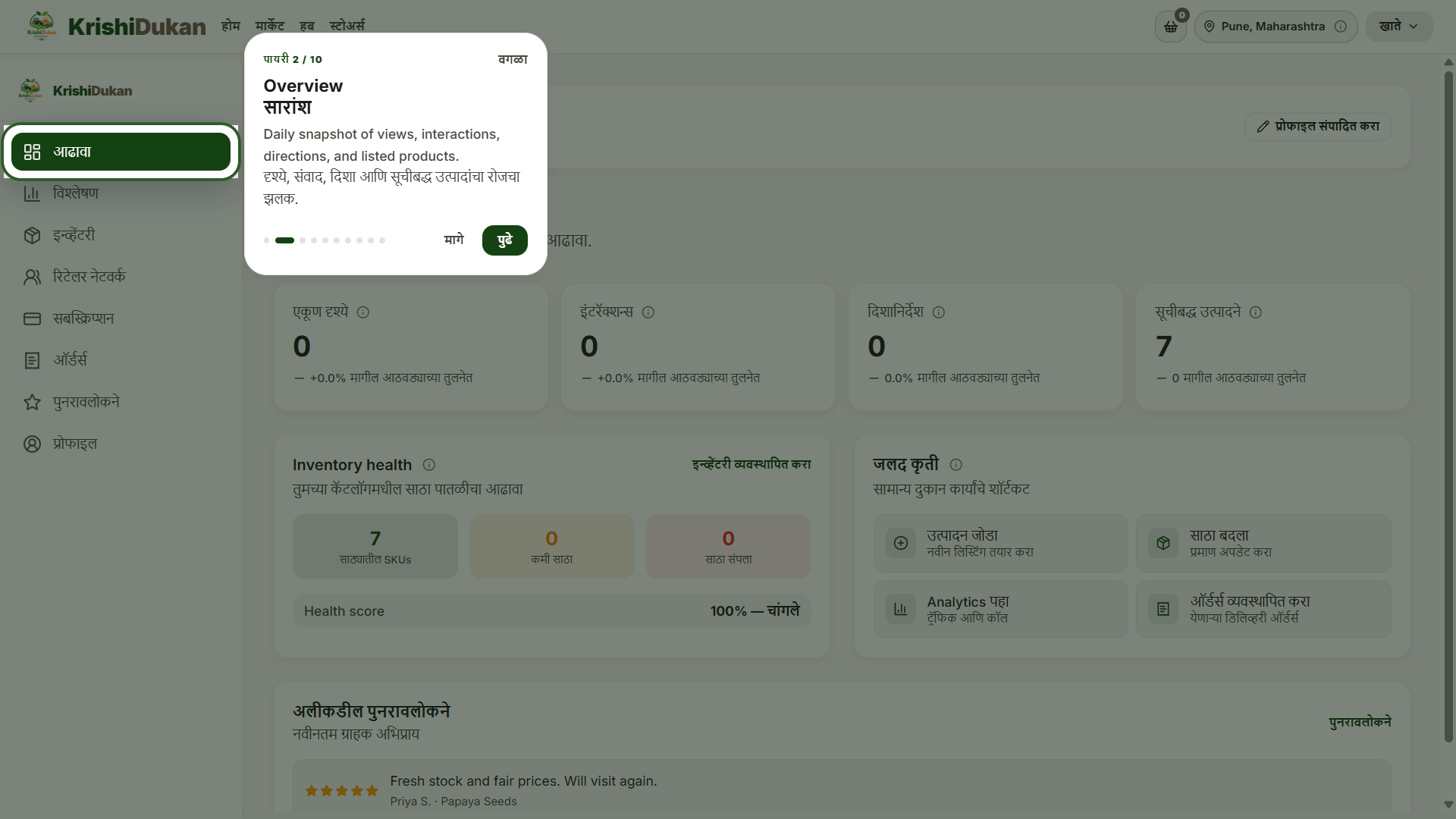
Task: Click साठा बदला quick action
Action: tap(1263, 543)
